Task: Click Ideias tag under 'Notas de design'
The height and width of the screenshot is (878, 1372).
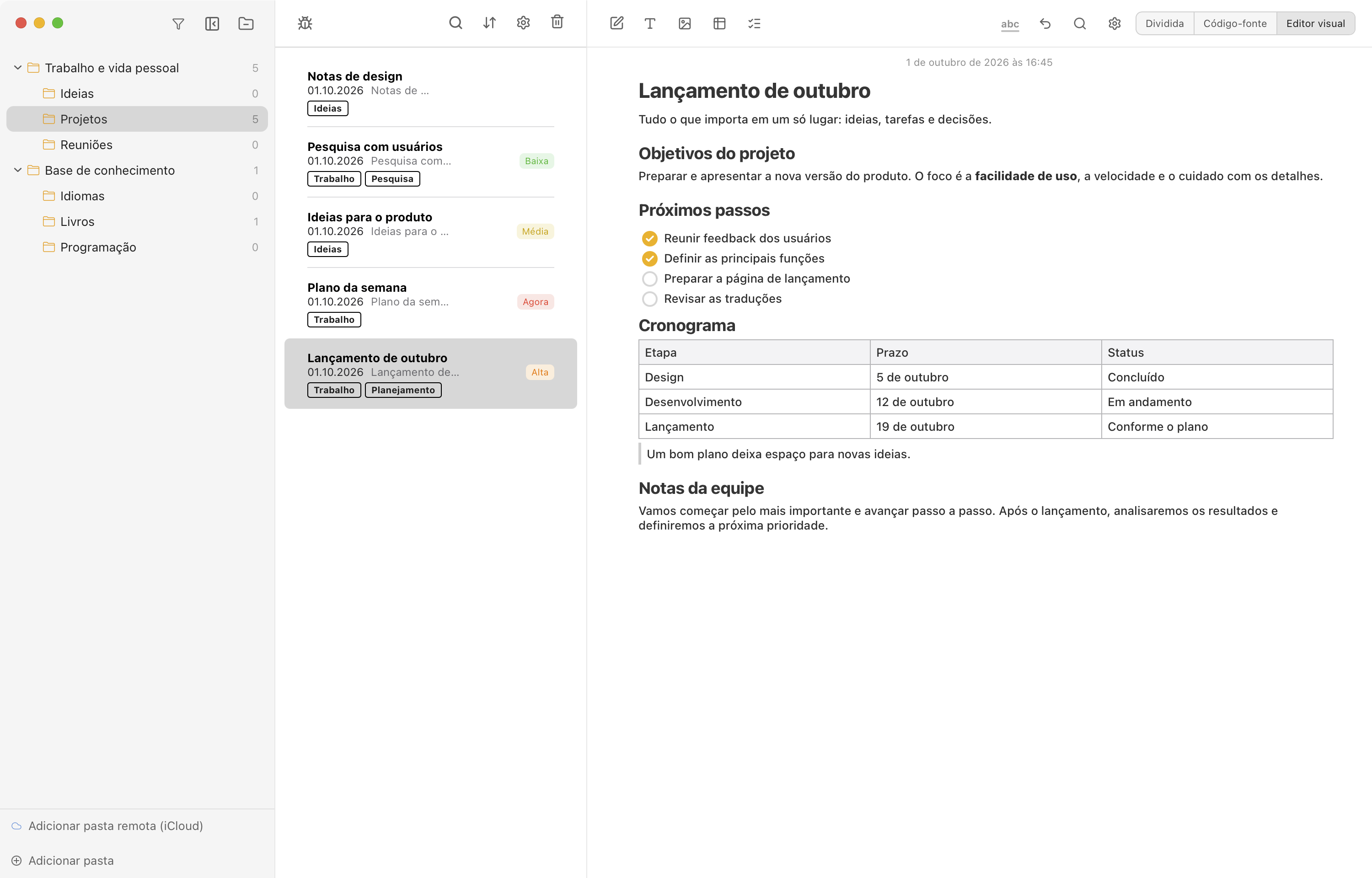Action: pyautogui.click(x=328, y=108)
